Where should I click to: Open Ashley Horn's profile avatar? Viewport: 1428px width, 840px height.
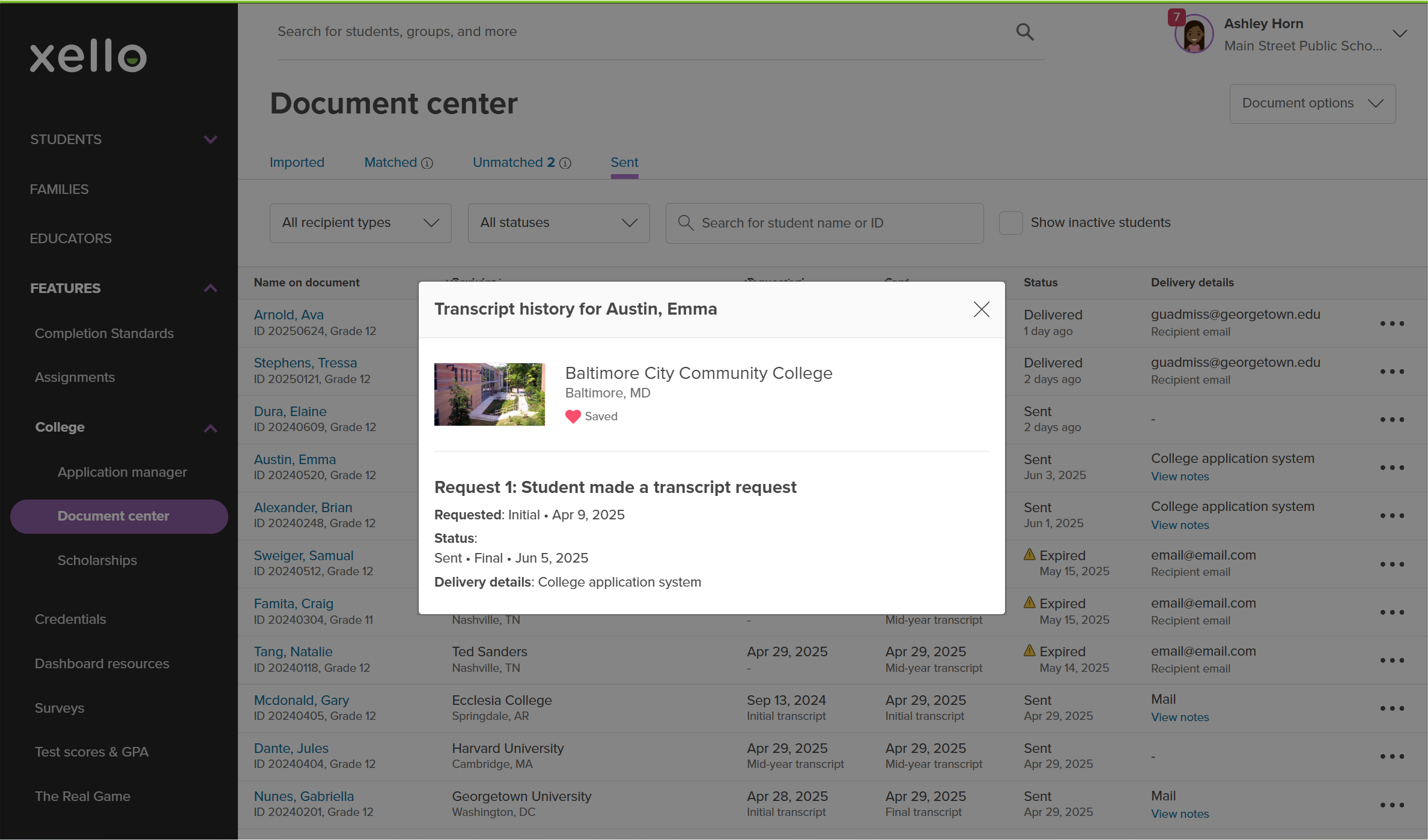[x=1194, y=34]
